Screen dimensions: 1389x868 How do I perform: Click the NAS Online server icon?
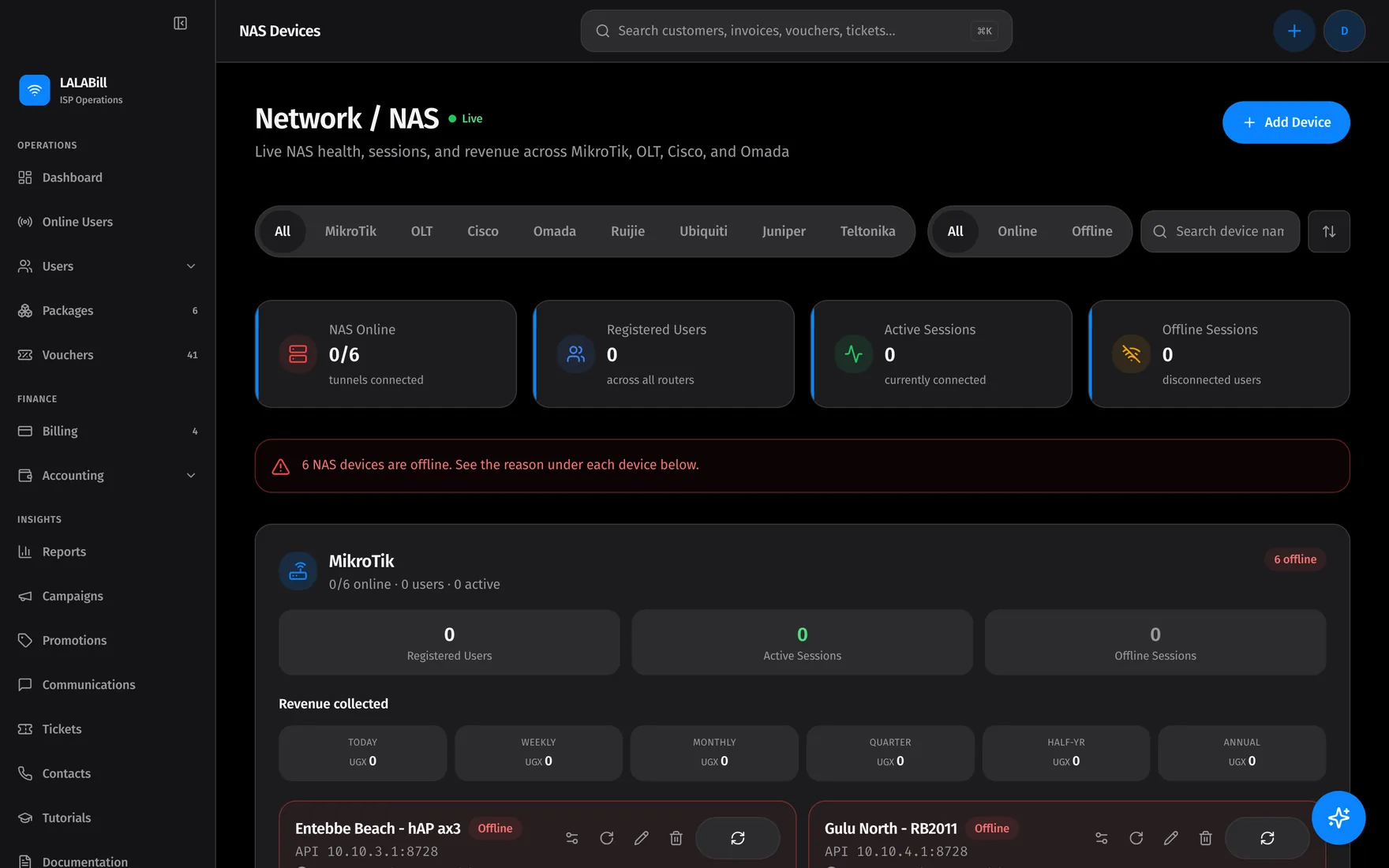(x=298, y=354)
